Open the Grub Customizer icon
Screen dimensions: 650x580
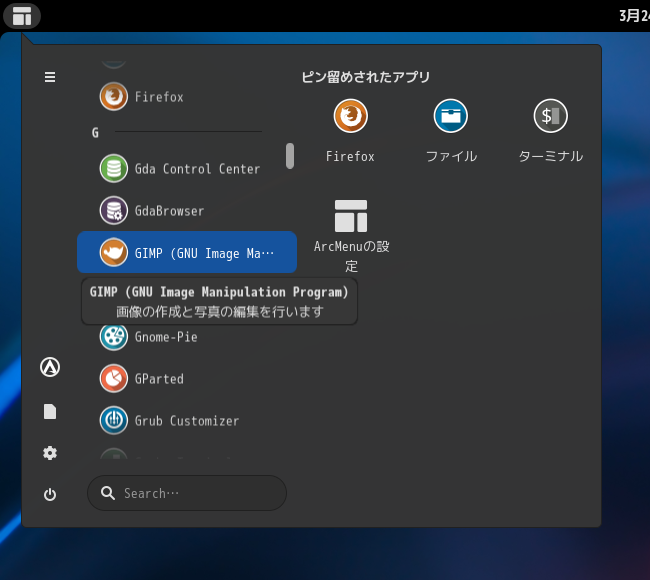pyautogui.click(x=114, y=420)
